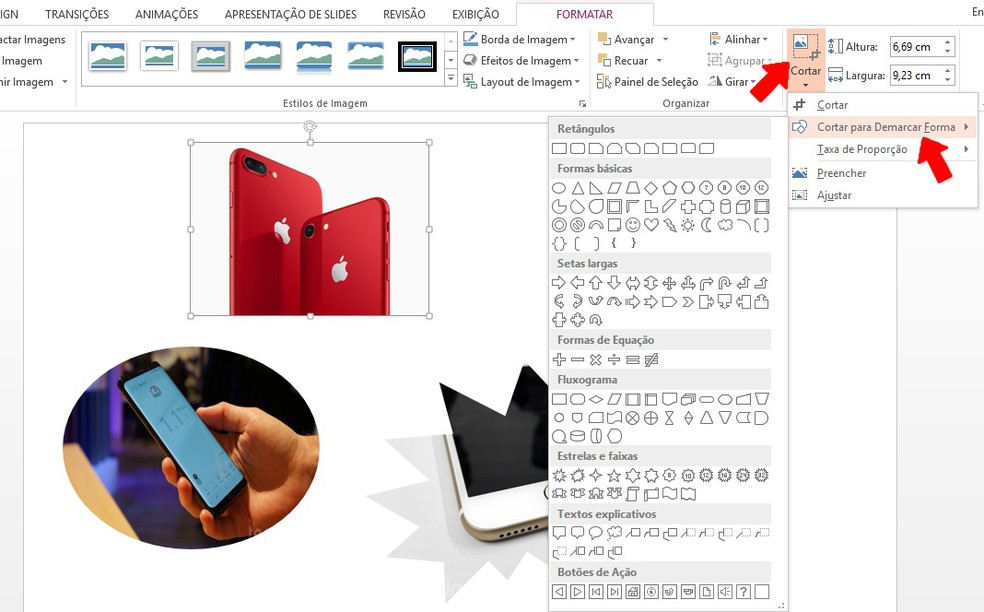Open the image styles dialog launcher

pos(582,104)
